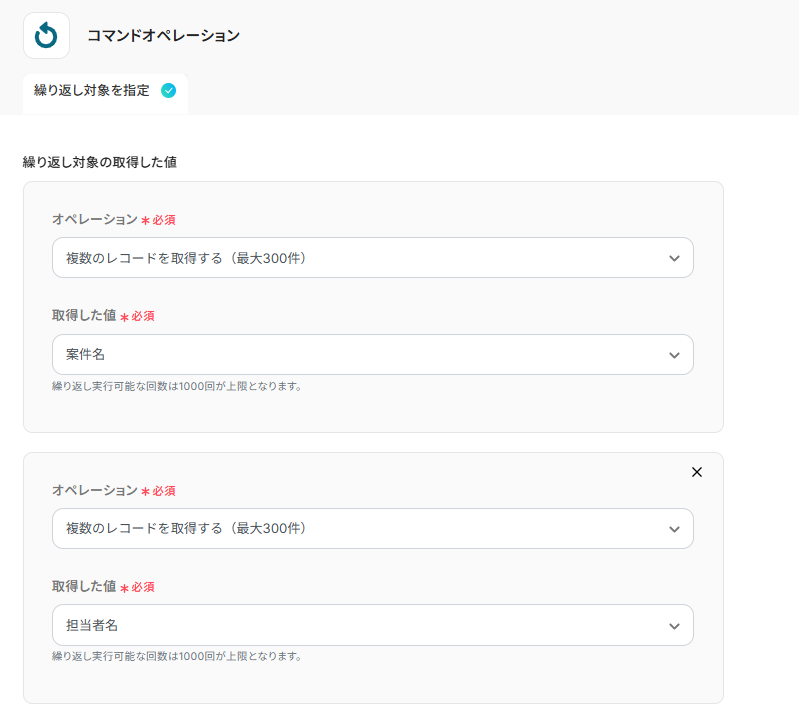Click the 繰り返し対象の取得した値 section heading
This screenshot has height=714, width=799.
tap(100, 162)
